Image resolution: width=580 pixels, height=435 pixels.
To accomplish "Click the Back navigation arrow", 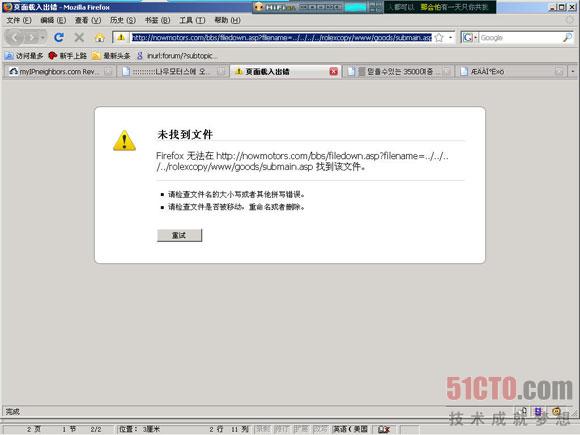I will coord(15,37).
